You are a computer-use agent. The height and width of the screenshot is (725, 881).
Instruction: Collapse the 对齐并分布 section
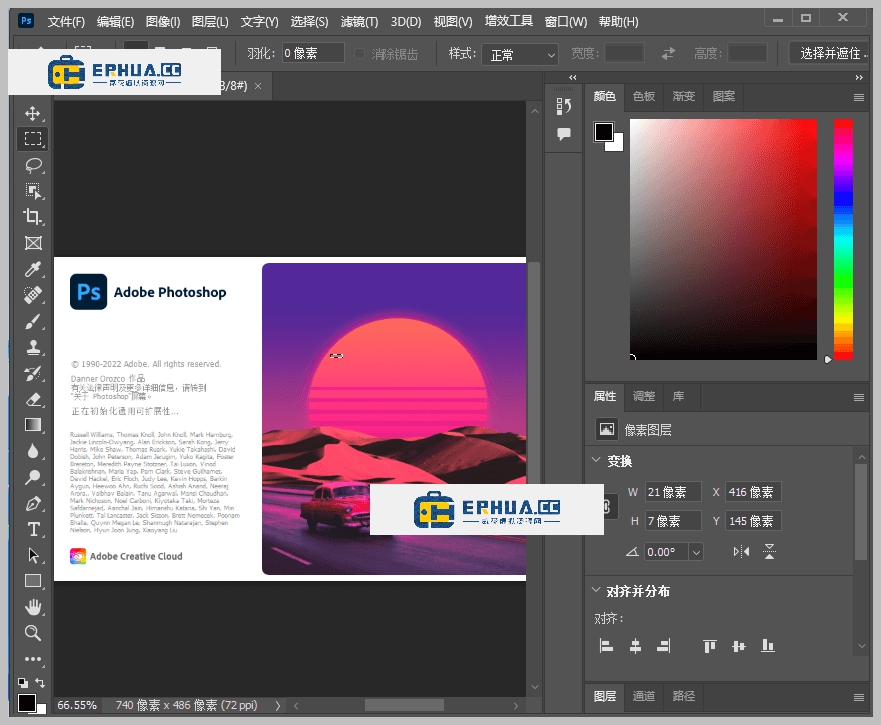click(596, 590)
